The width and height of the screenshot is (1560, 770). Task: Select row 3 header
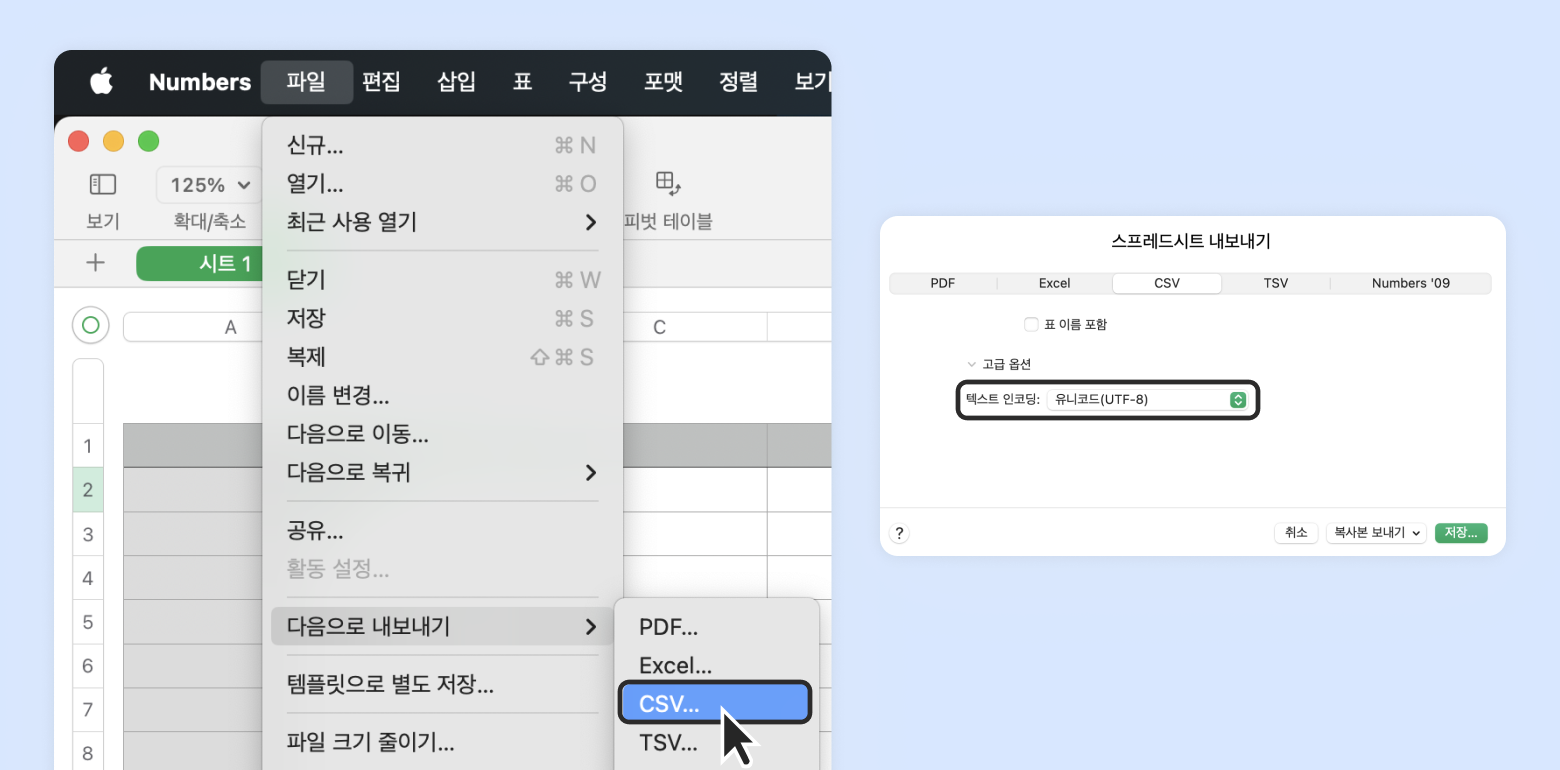pos(88,534)
